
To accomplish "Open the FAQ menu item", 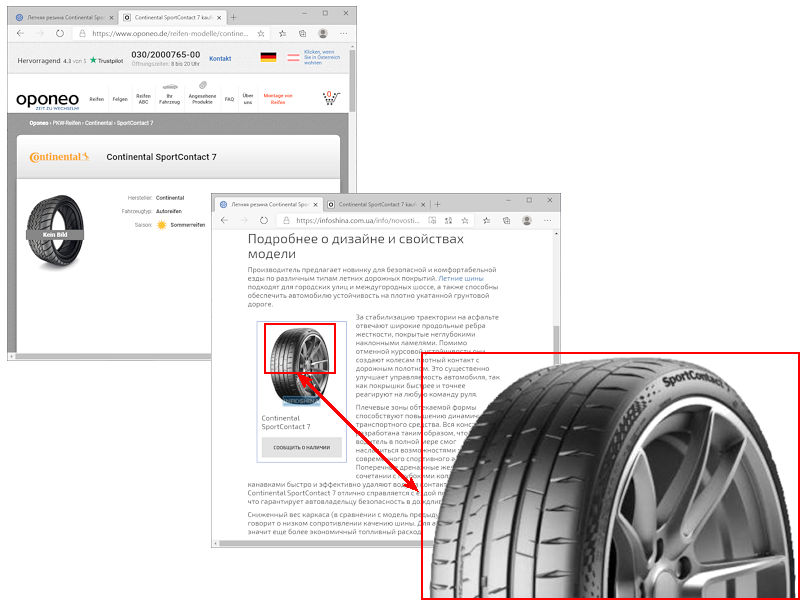I will coord(230,99).
